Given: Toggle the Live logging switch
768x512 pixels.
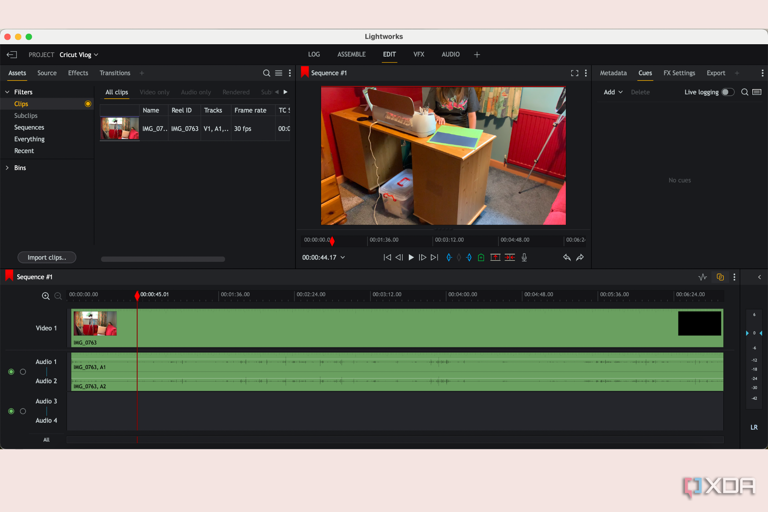Looking at the screenshot, I should pos(728,92).
